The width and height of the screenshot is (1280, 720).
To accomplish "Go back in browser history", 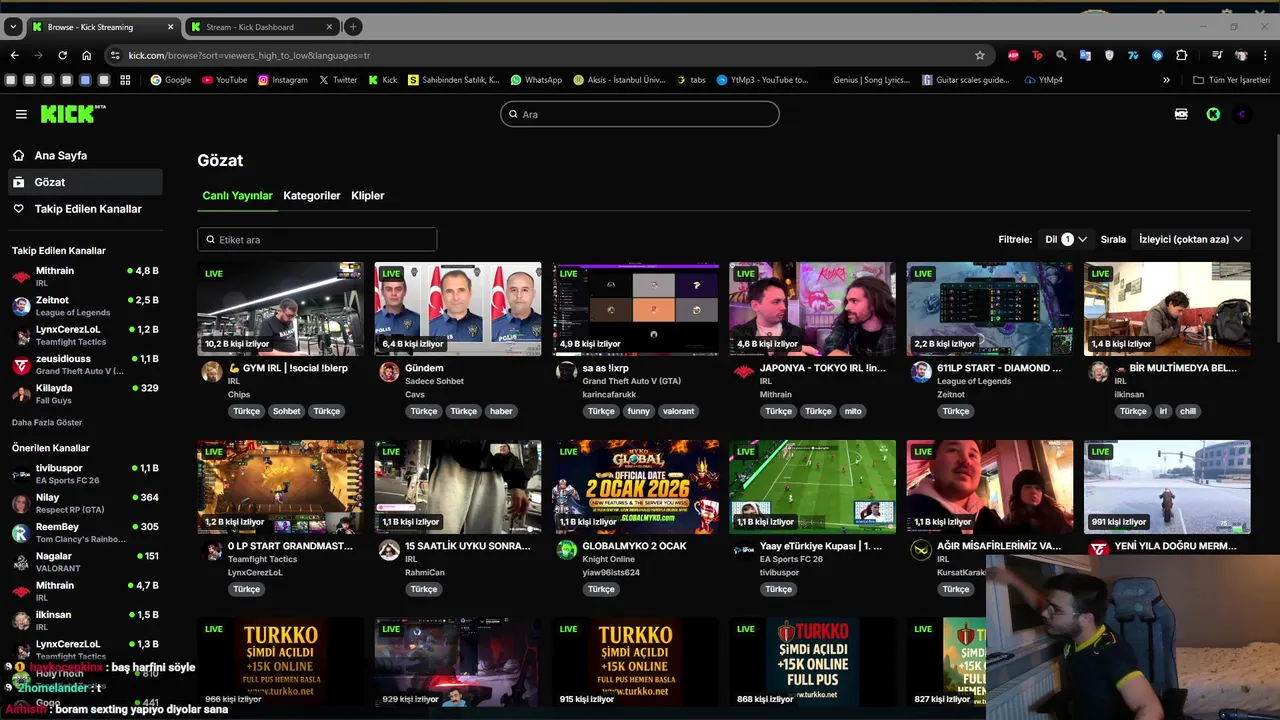I will (14, 55).
